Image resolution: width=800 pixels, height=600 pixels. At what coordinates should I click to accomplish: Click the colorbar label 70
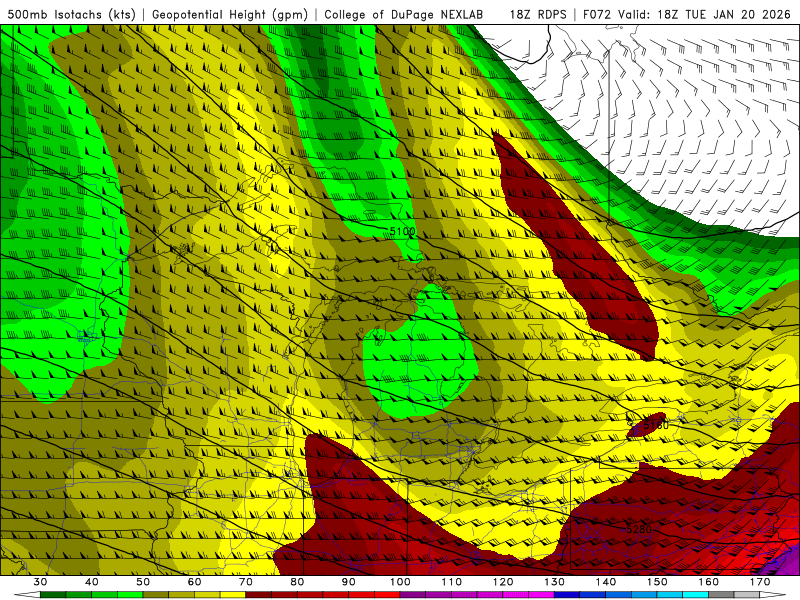click(246, 582)
